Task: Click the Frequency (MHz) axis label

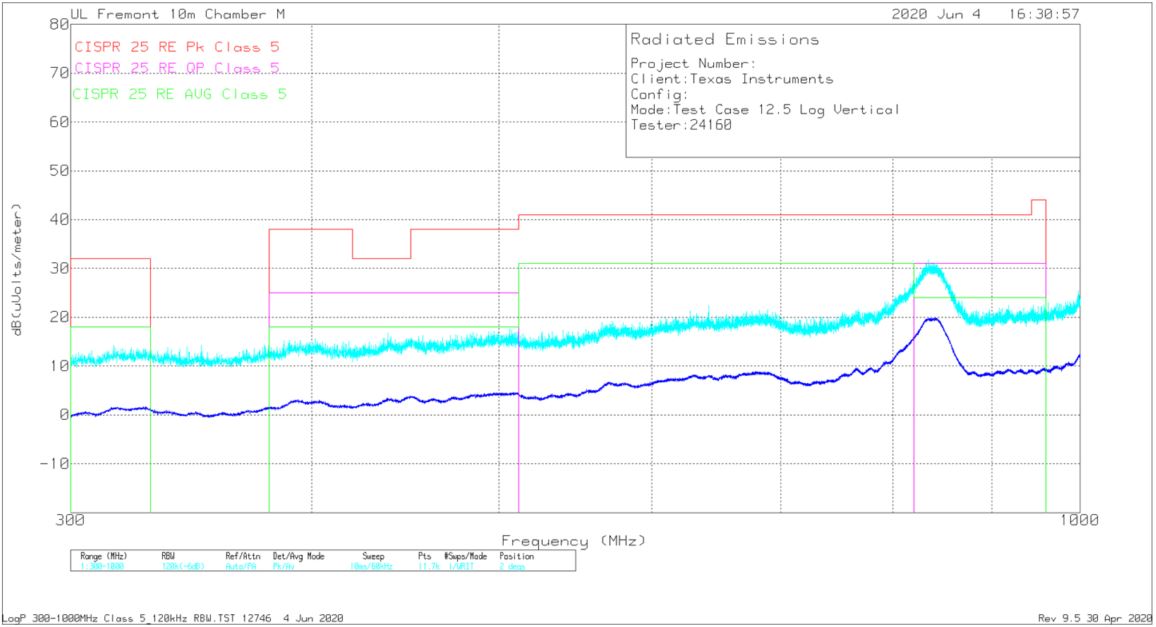Action: click(573, 540)
